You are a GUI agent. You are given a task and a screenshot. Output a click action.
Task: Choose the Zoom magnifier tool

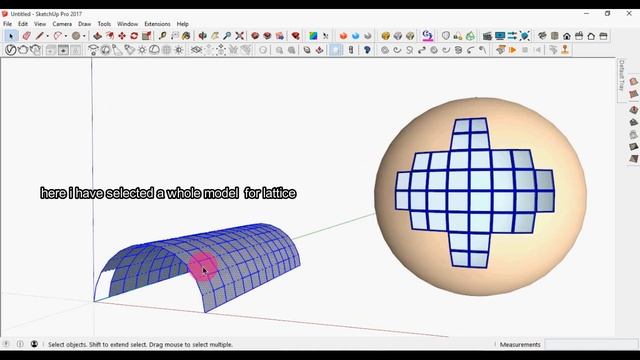pyautogui.click(x=227, y=36)
